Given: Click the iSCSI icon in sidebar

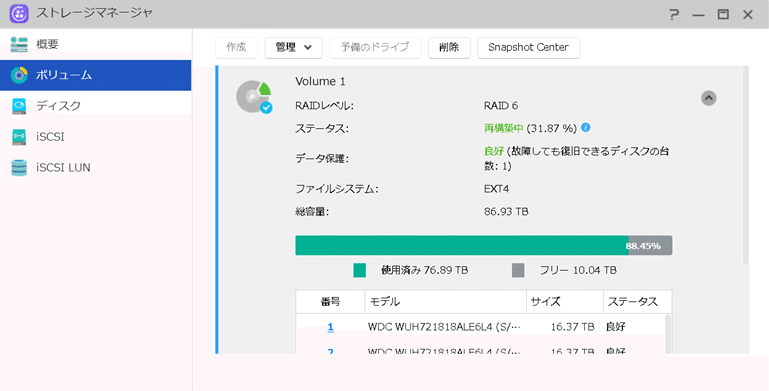Looking at the screenshot, I should [19, 137].
